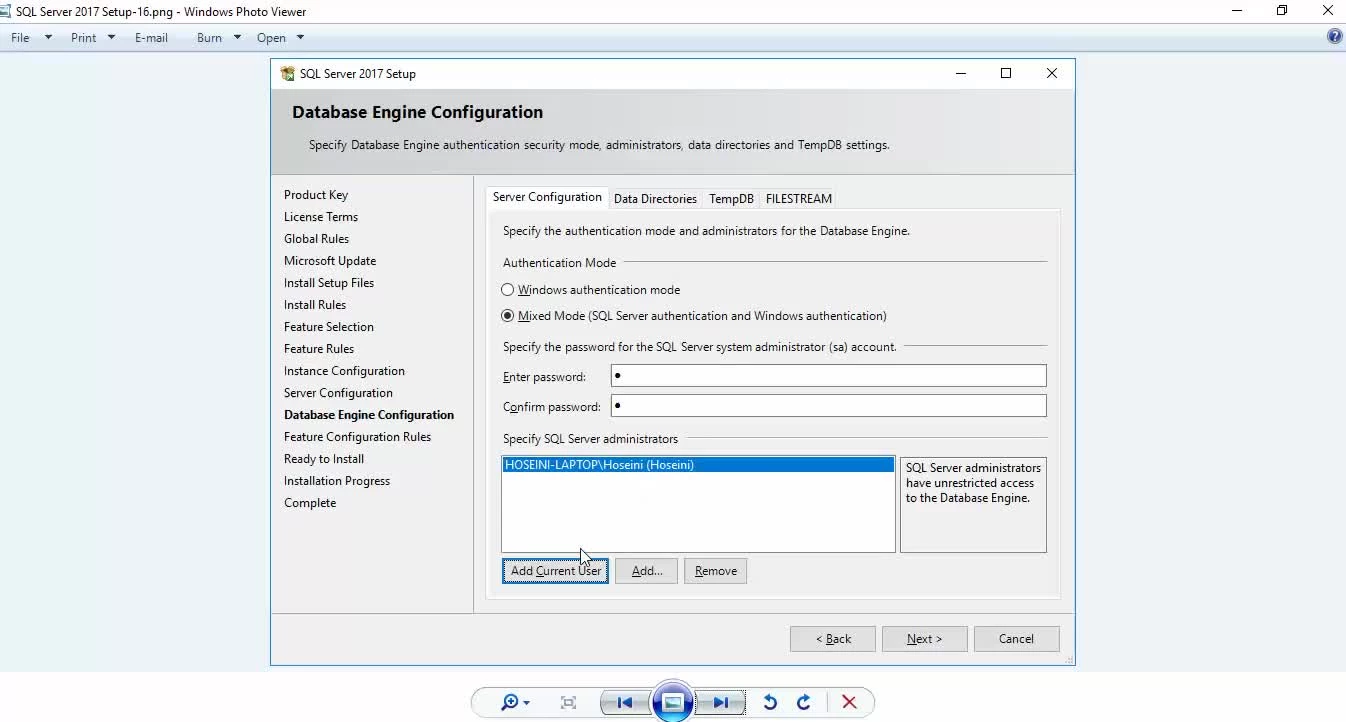The width and height of the screenshot is (1346, 722).
Task: Select HOSEINI-LAPTOP\Hoseini administrator entry
Action: click(x=698, y=465)
